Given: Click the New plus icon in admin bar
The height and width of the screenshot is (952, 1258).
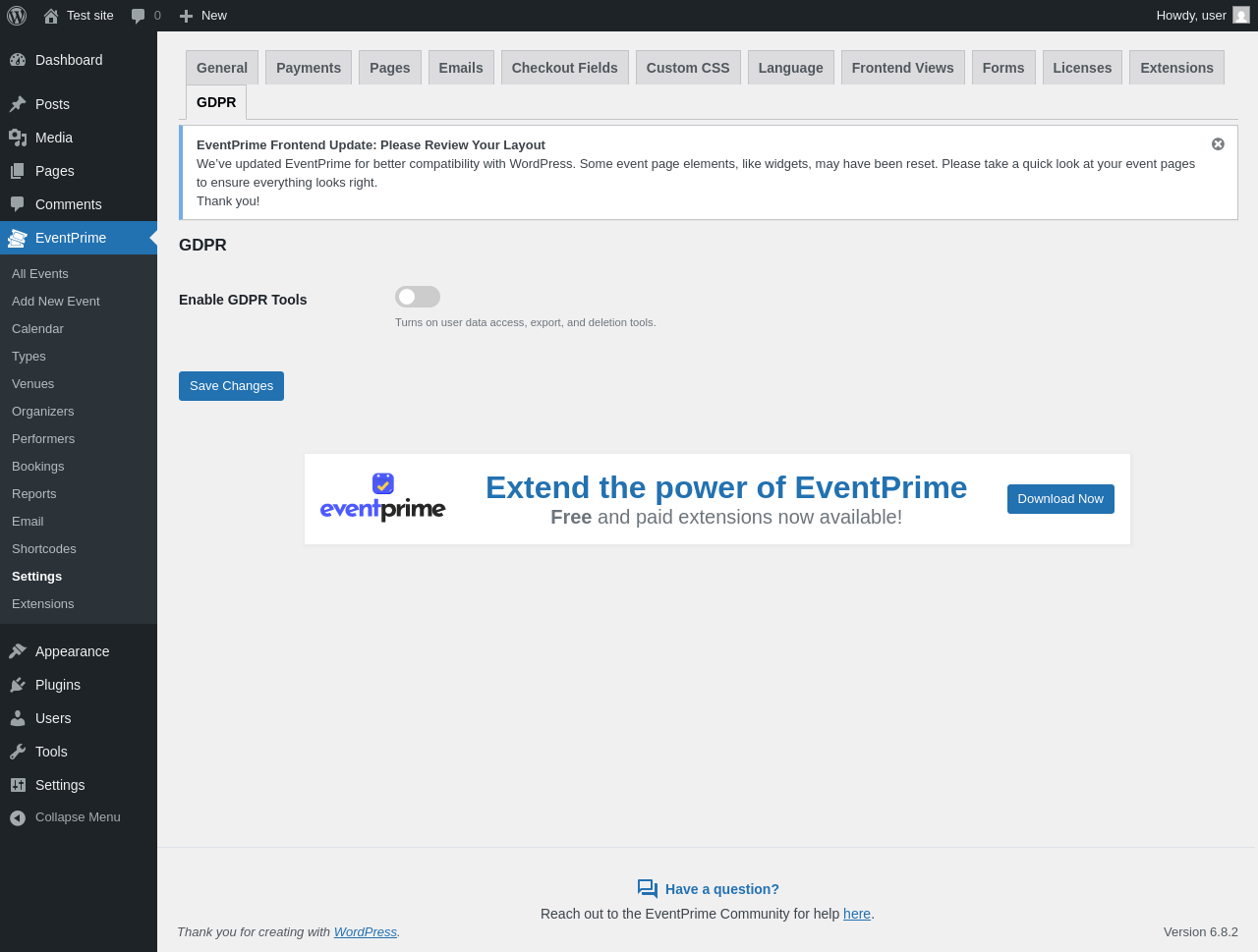Looking at the screenshot, I should (186, 16).
